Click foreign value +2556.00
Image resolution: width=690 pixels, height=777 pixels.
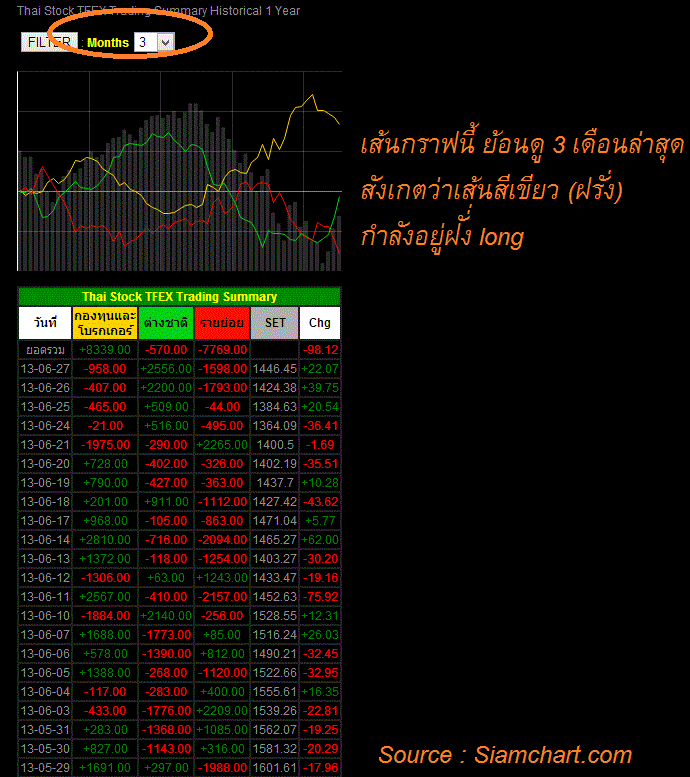pos(166,369)
